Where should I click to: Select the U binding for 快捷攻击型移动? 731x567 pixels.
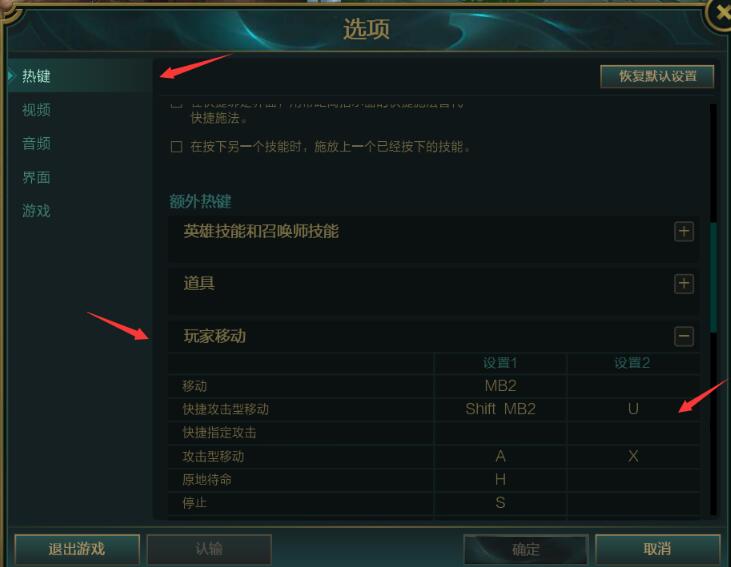pyautogui.click(x=633, y=409)
